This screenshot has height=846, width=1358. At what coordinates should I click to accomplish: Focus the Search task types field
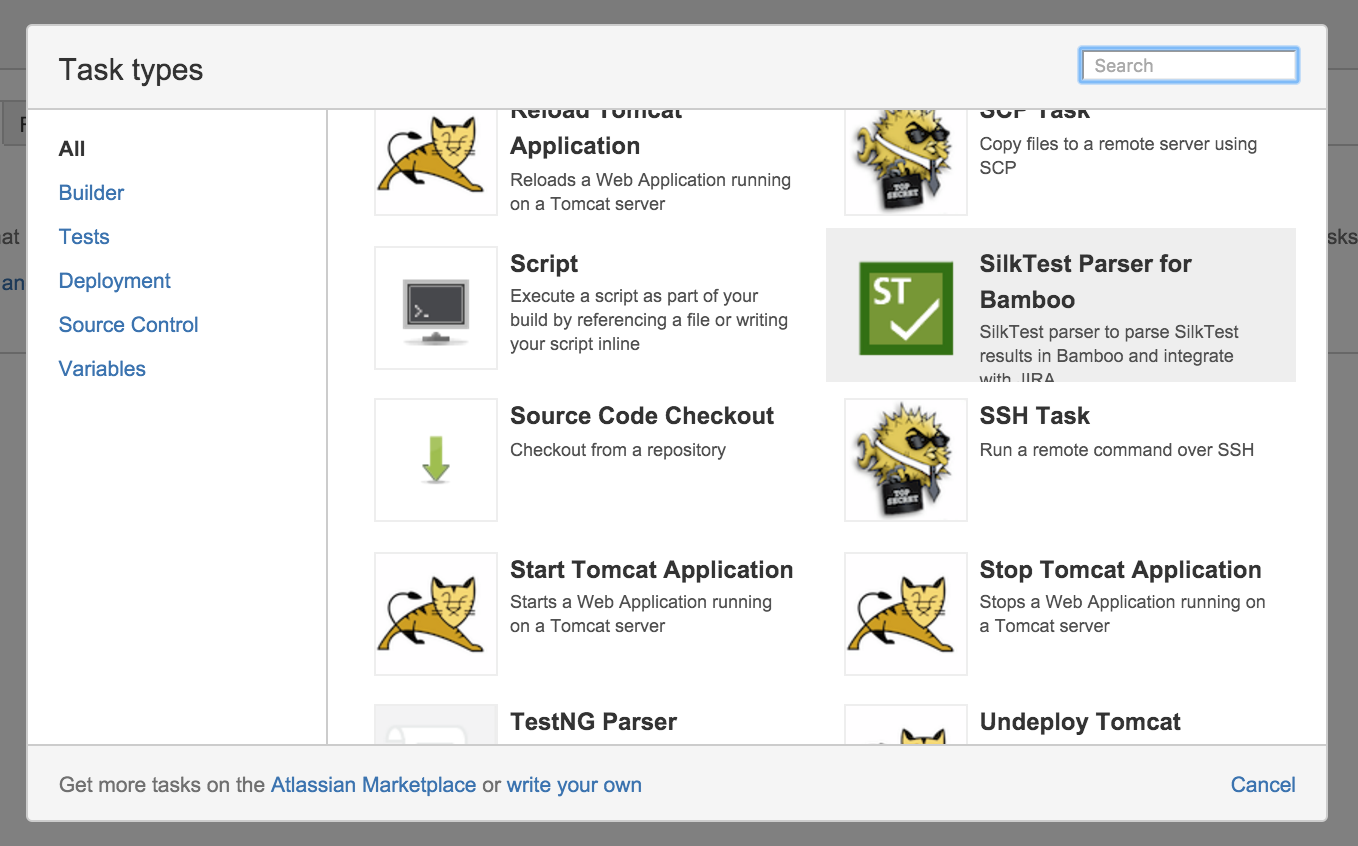coord(1189,66)
